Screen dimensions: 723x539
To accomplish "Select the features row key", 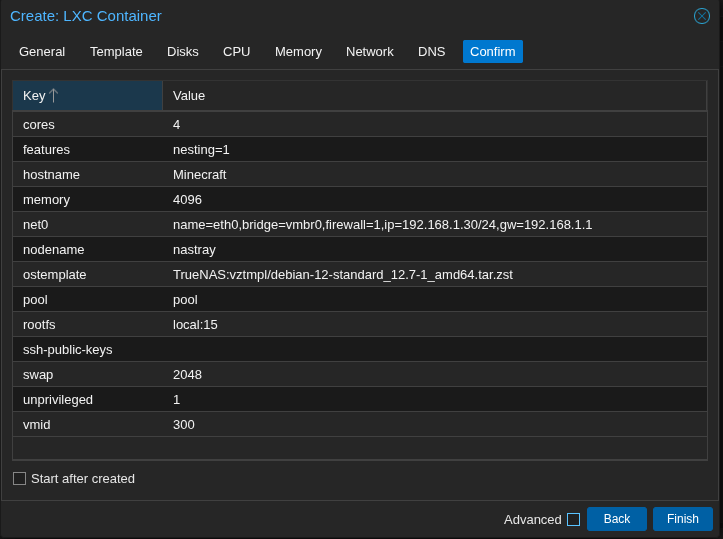I will click(x=47, y=150).
